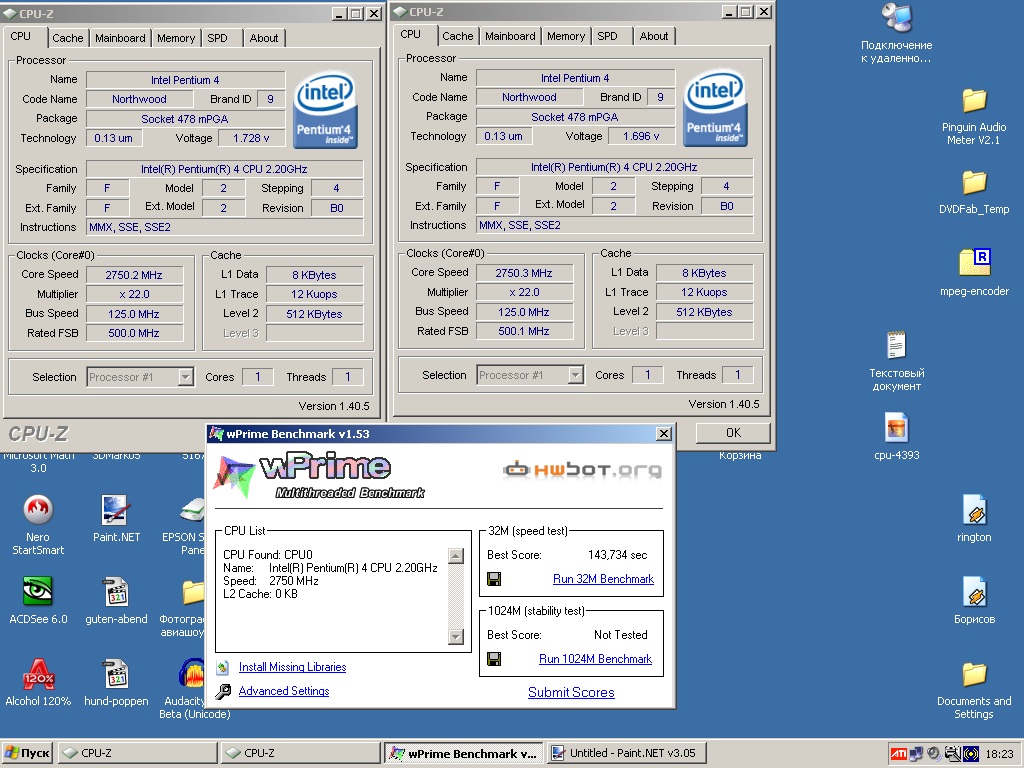Click Voltage 1.728 v value in left CPU-Z
The width and height of the screenshot is (1024, 768).
coord(251,138)
